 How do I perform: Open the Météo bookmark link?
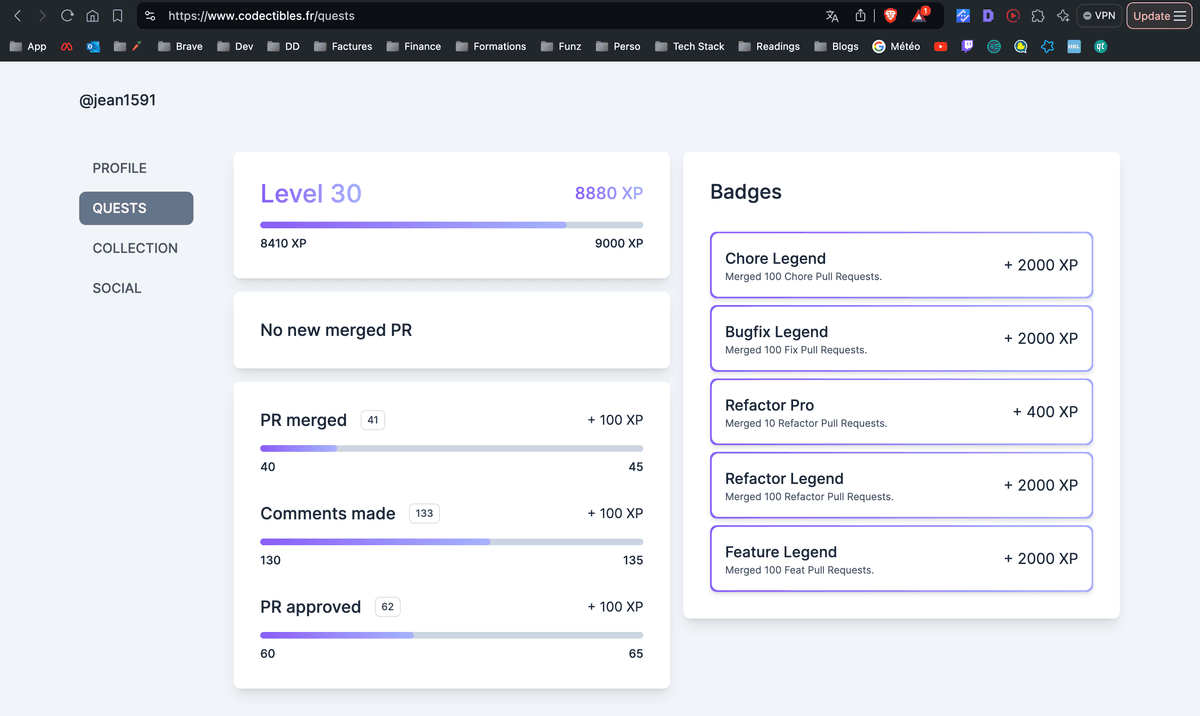(x=896, y=46)
